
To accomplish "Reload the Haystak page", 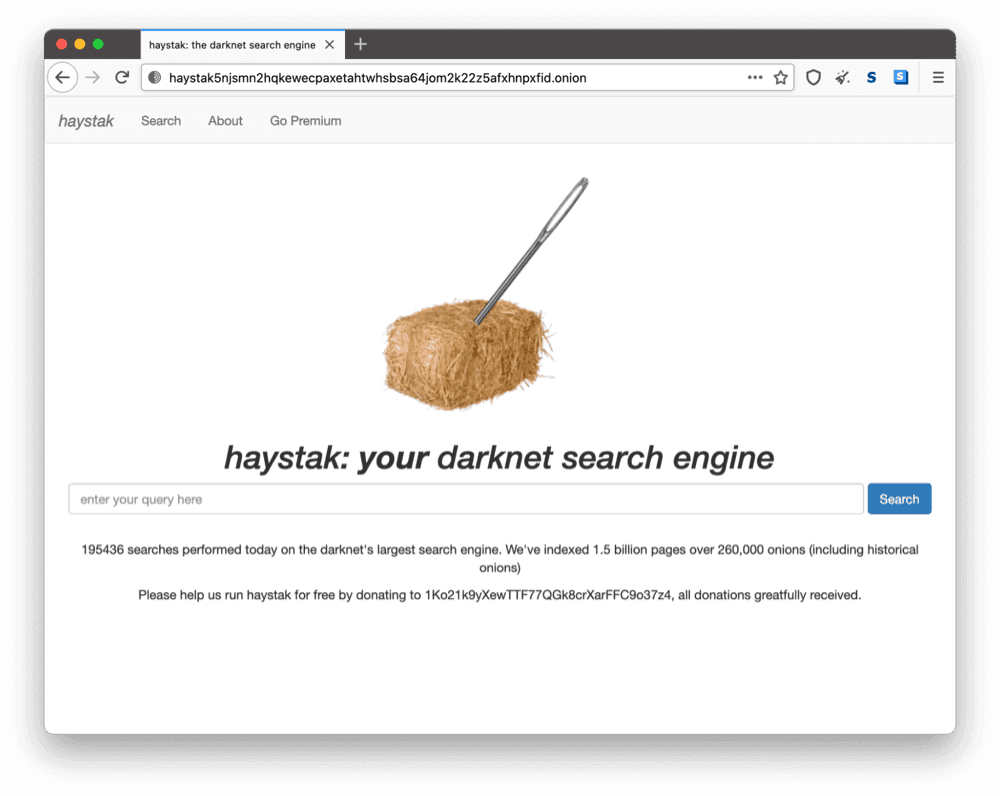I will click(x=122, y=77).
